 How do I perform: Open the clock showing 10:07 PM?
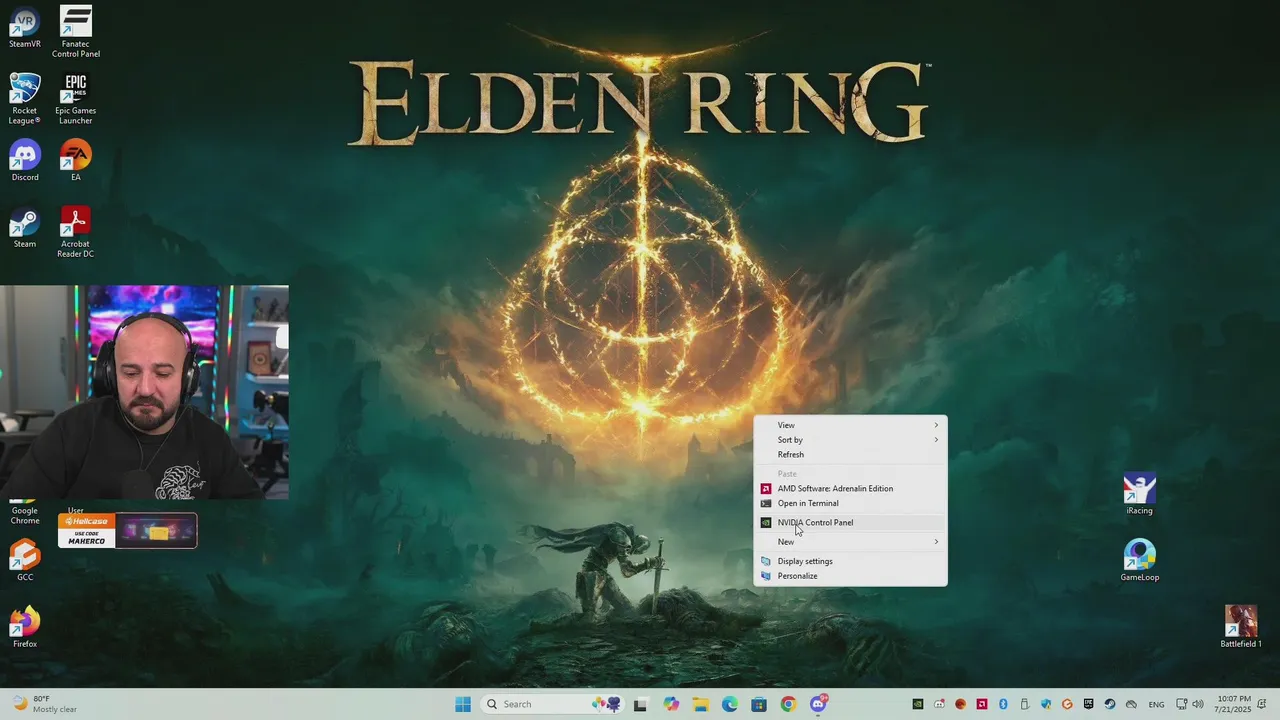(1234, 704)
